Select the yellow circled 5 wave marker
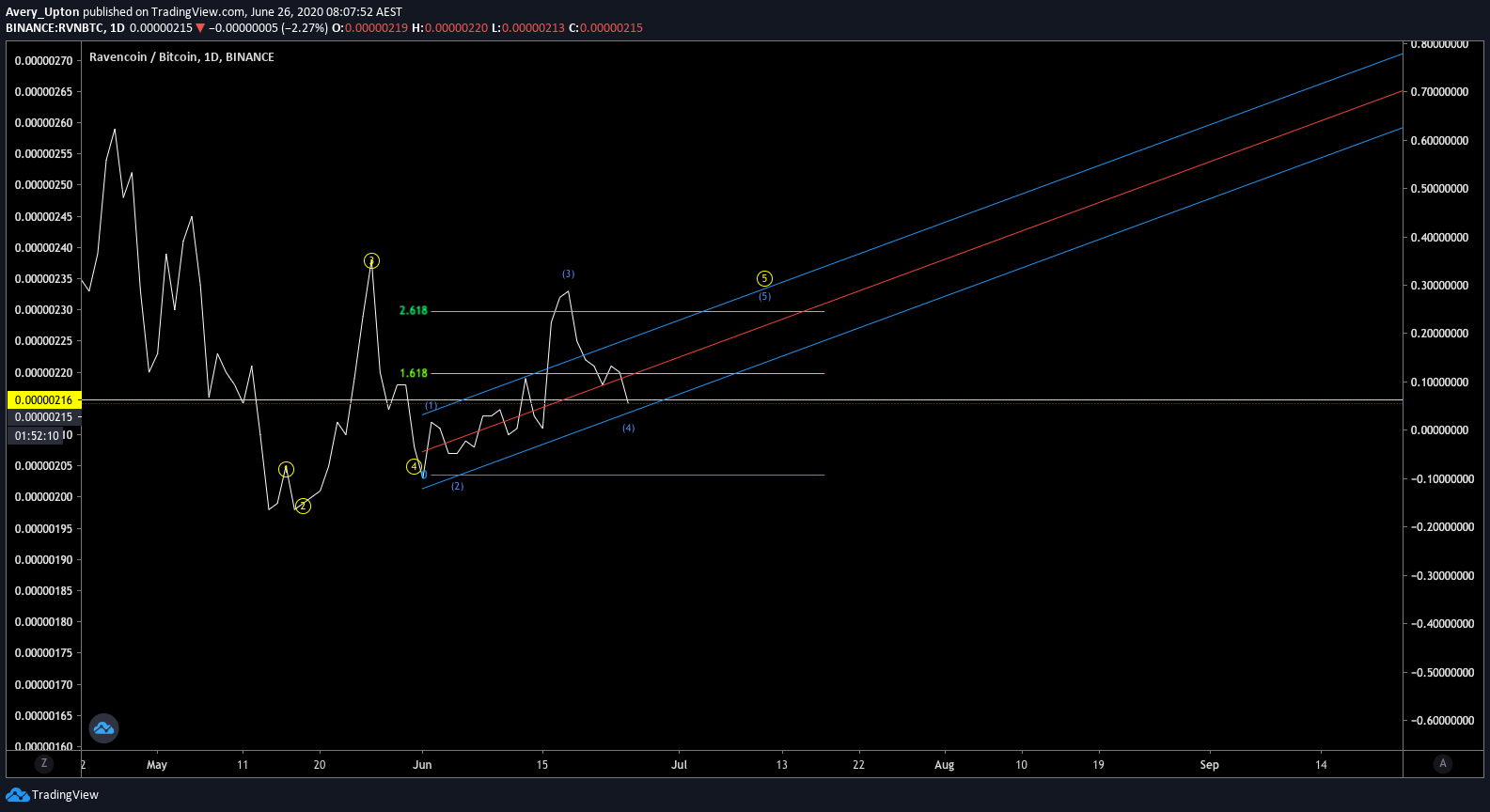The image size is (1490, 812). (x=764, y=278)
